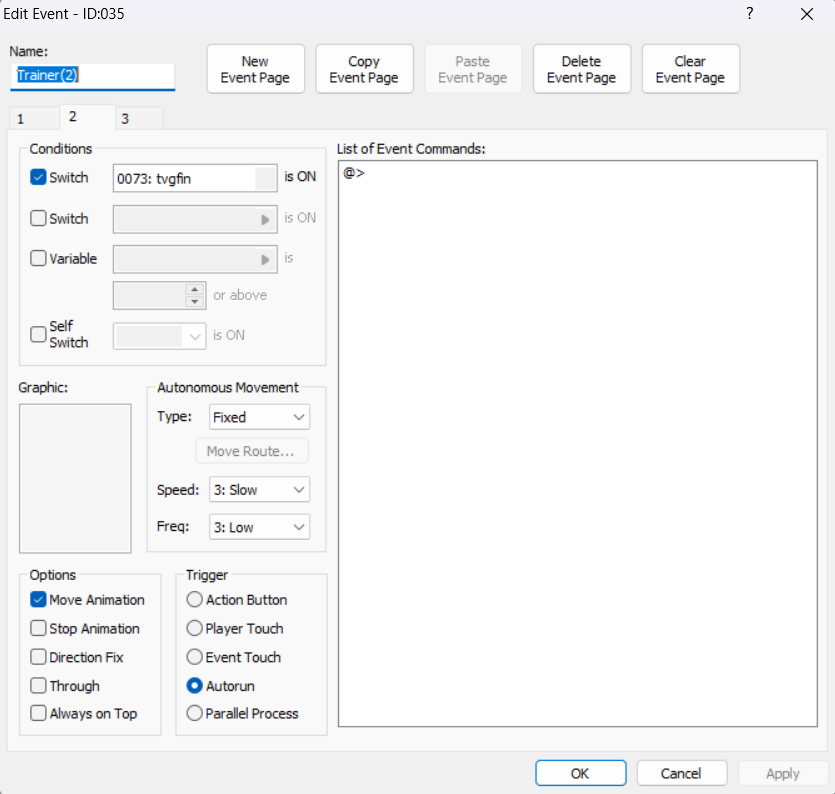The width and height of the screenshot is (835, 794).
Task: Click Delete Event Page button
Action: tap(581, 69)
